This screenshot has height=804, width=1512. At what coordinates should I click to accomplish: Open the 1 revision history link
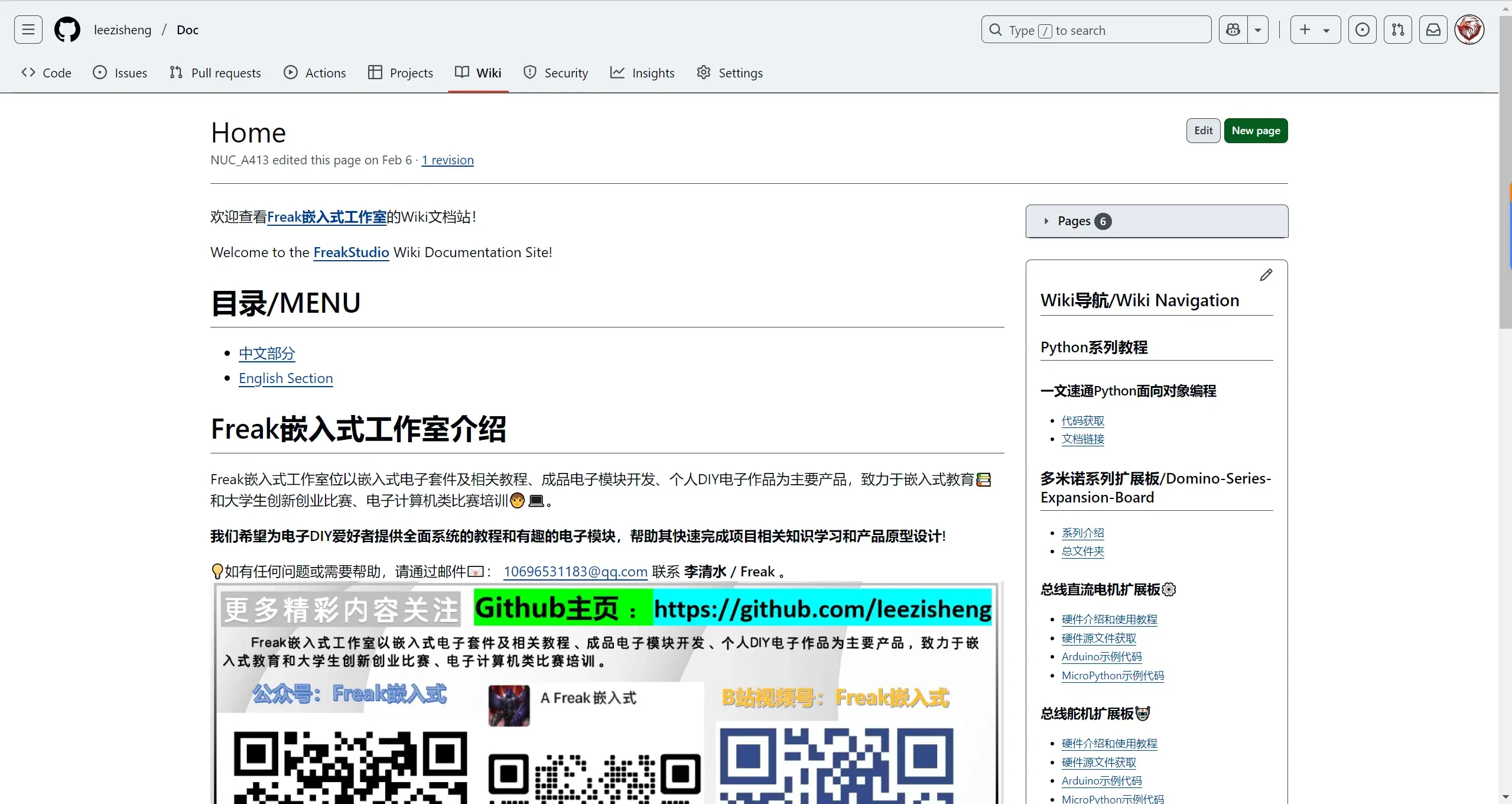click(447, 160)
